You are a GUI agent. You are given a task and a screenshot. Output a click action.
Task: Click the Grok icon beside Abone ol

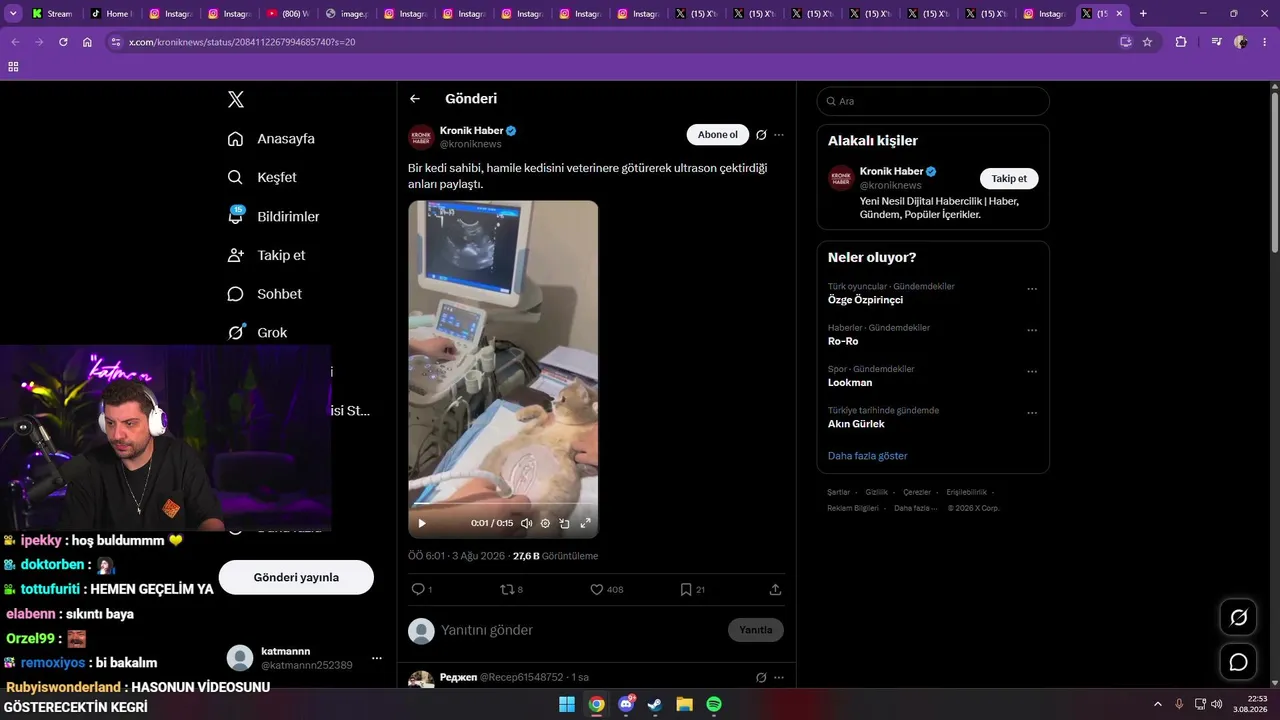[x=761, y=135]
